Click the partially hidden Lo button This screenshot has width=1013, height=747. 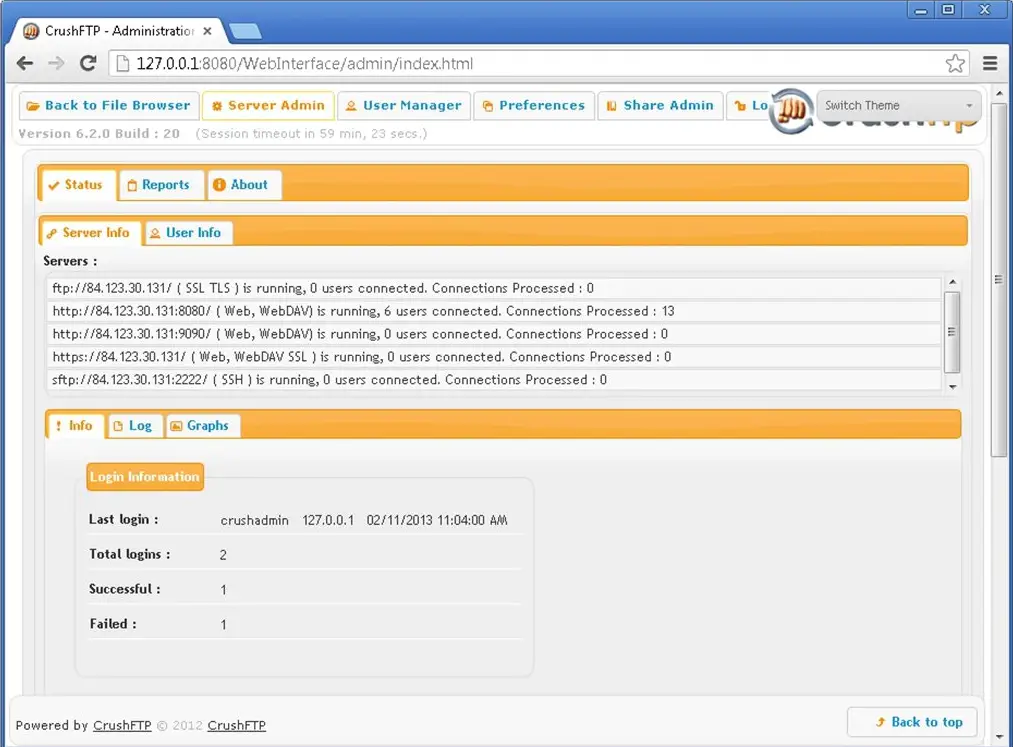749,105
